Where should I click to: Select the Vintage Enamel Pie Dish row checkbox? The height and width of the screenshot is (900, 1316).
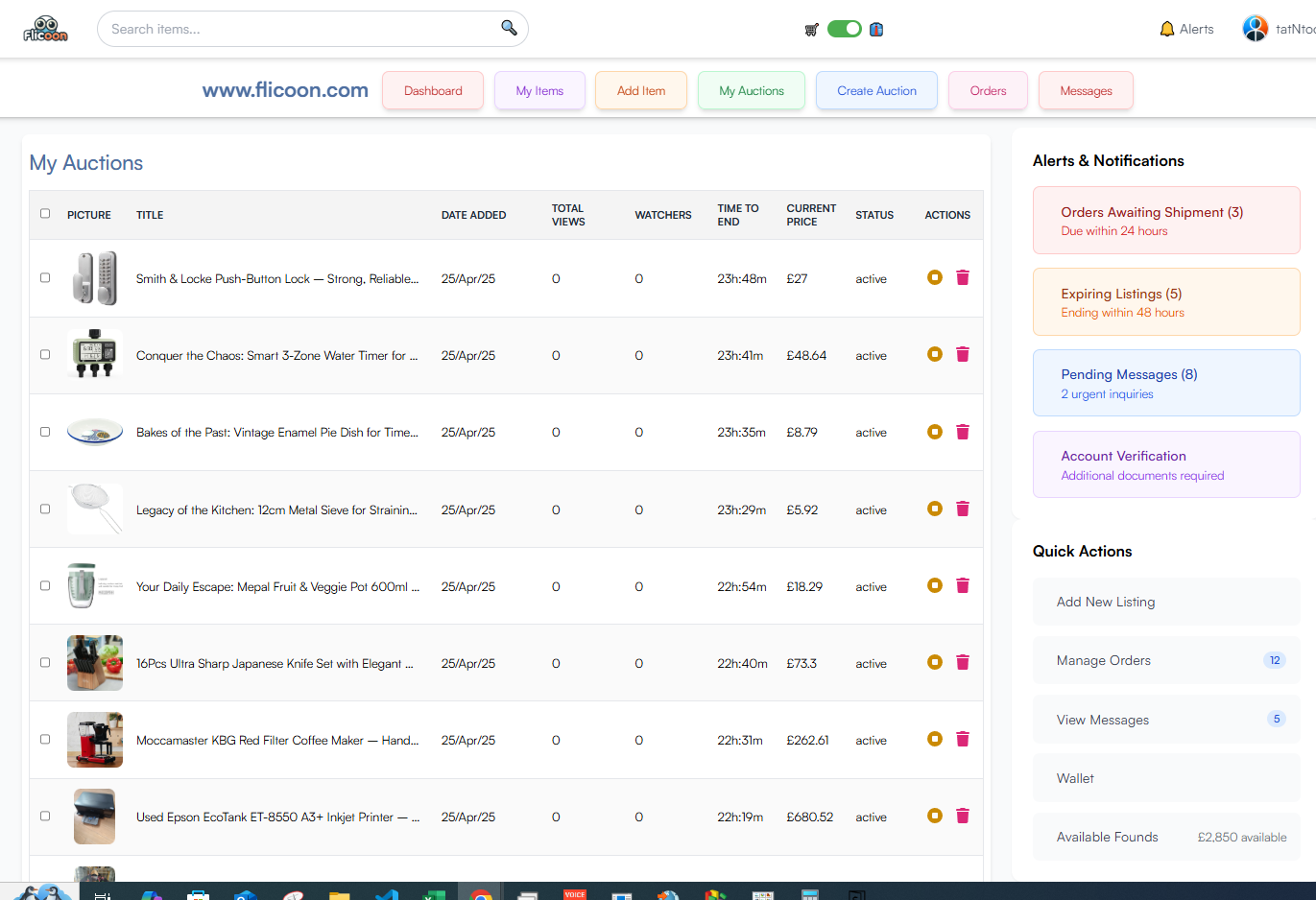[x=45, y=432]
